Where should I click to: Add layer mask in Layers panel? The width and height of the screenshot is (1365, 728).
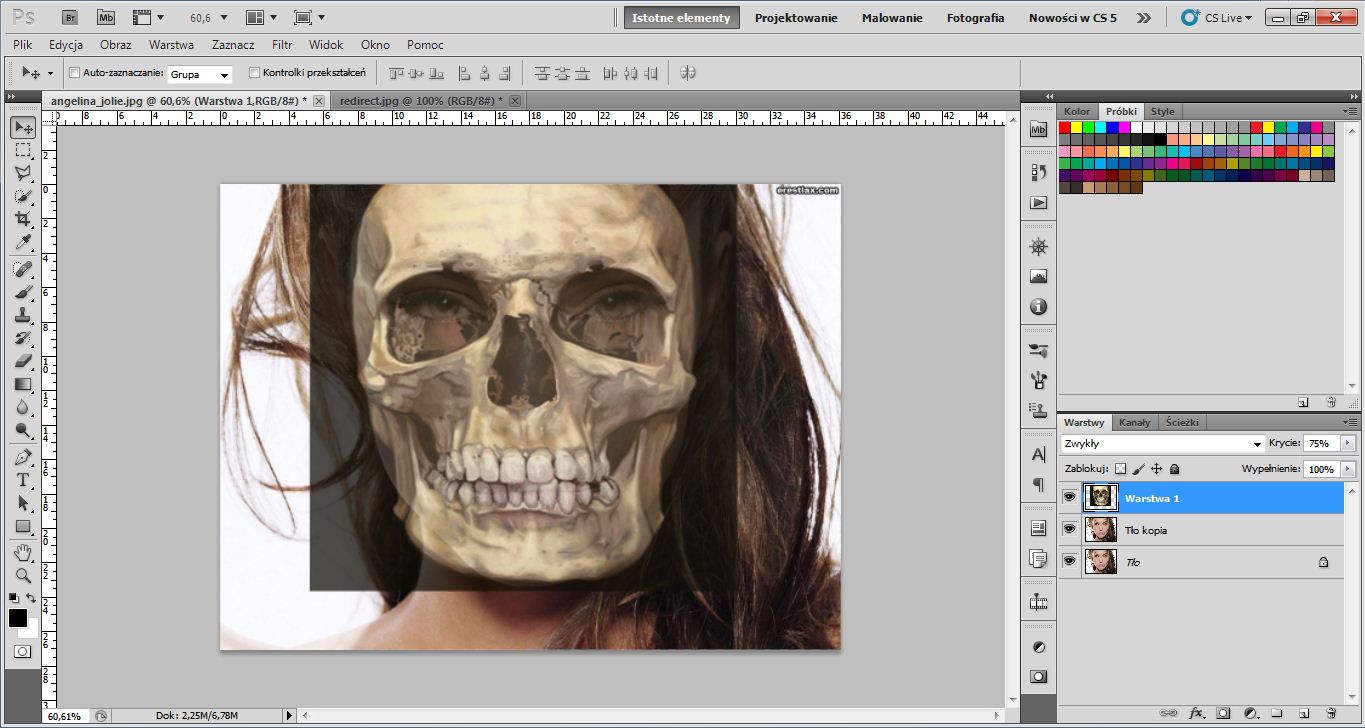tap(1223, 714)
